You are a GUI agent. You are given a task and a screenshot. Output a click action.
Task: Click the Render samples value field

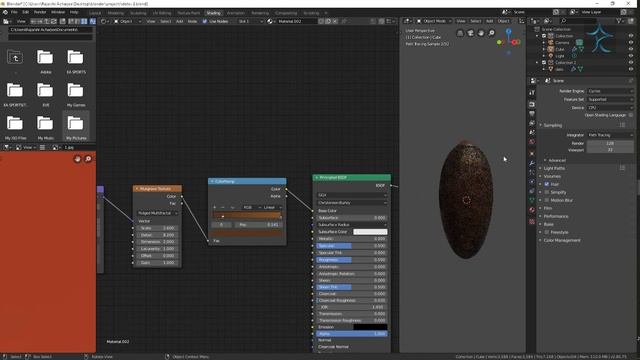coord(610,143)
